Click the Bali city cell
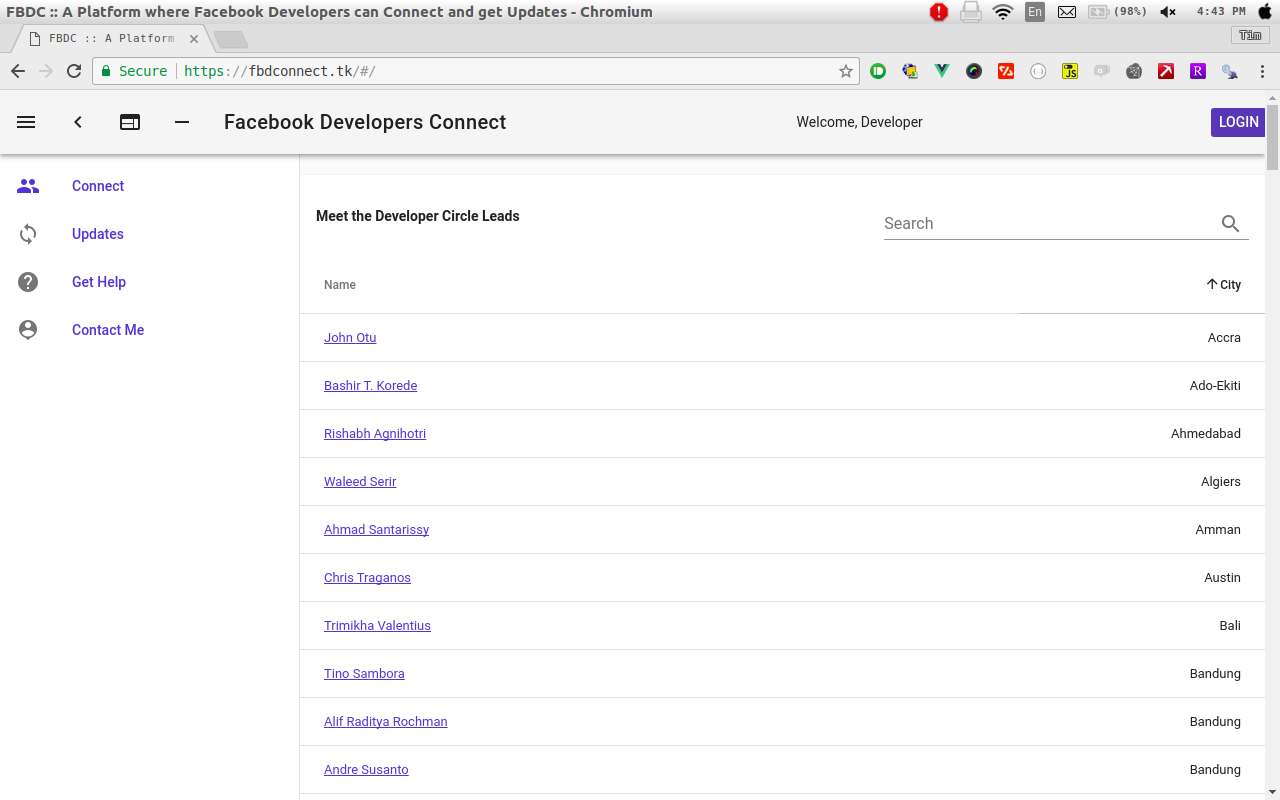Image resolution: width=1280 pixels, height=800 pixels. tap(1230, 626)
